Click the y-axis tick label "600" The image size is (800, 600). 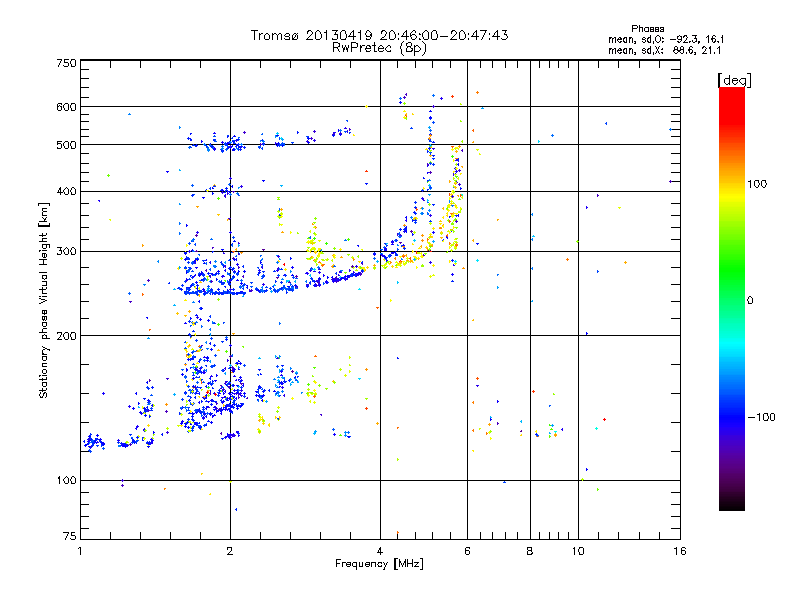coord(66,107)
